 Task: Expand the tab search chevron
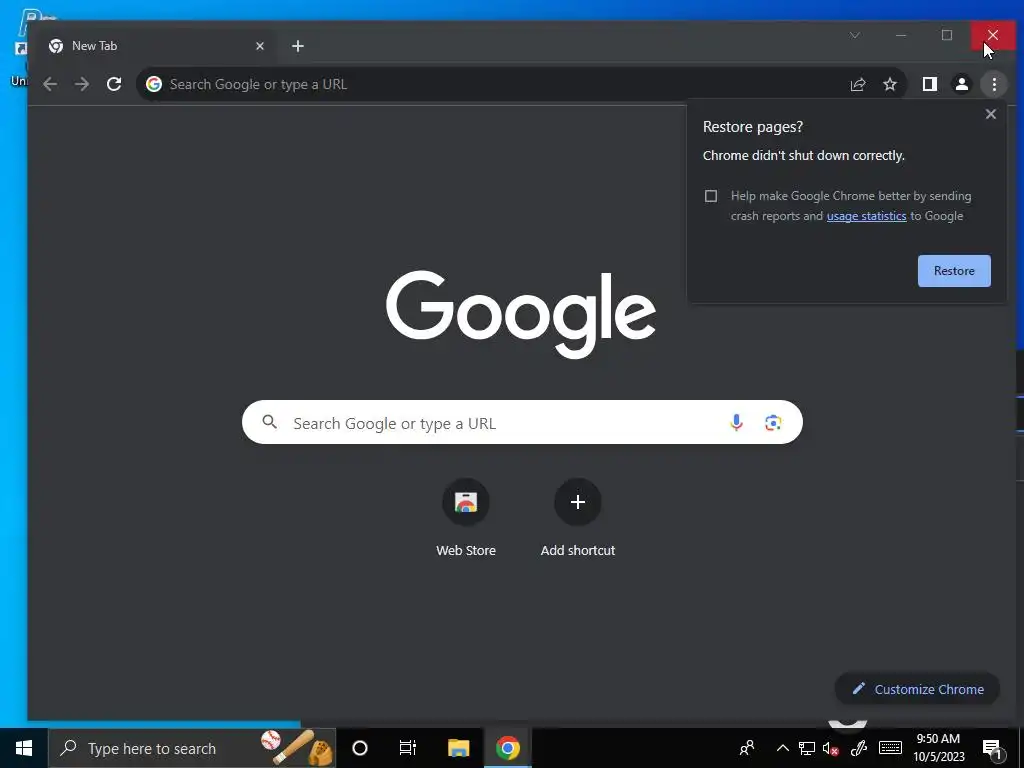coord(855,35)
